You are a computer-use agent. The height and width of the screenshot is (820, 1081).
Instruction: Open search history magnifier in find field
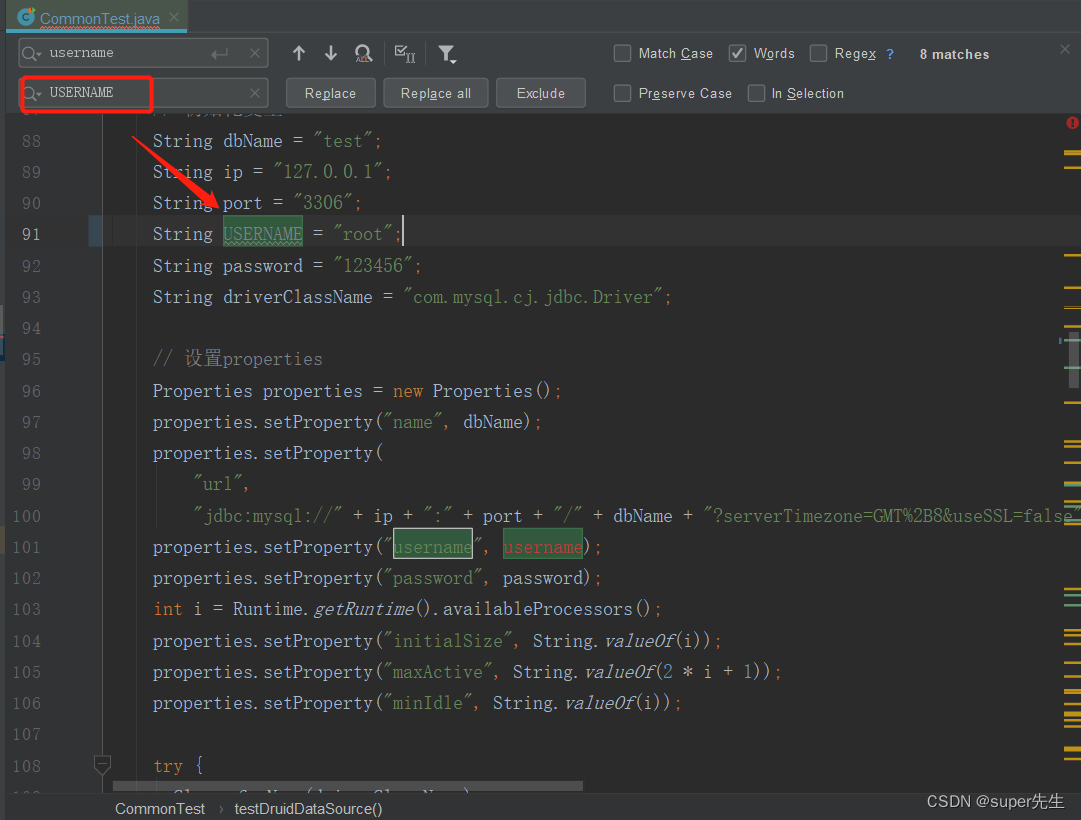[x=31, y=53]
